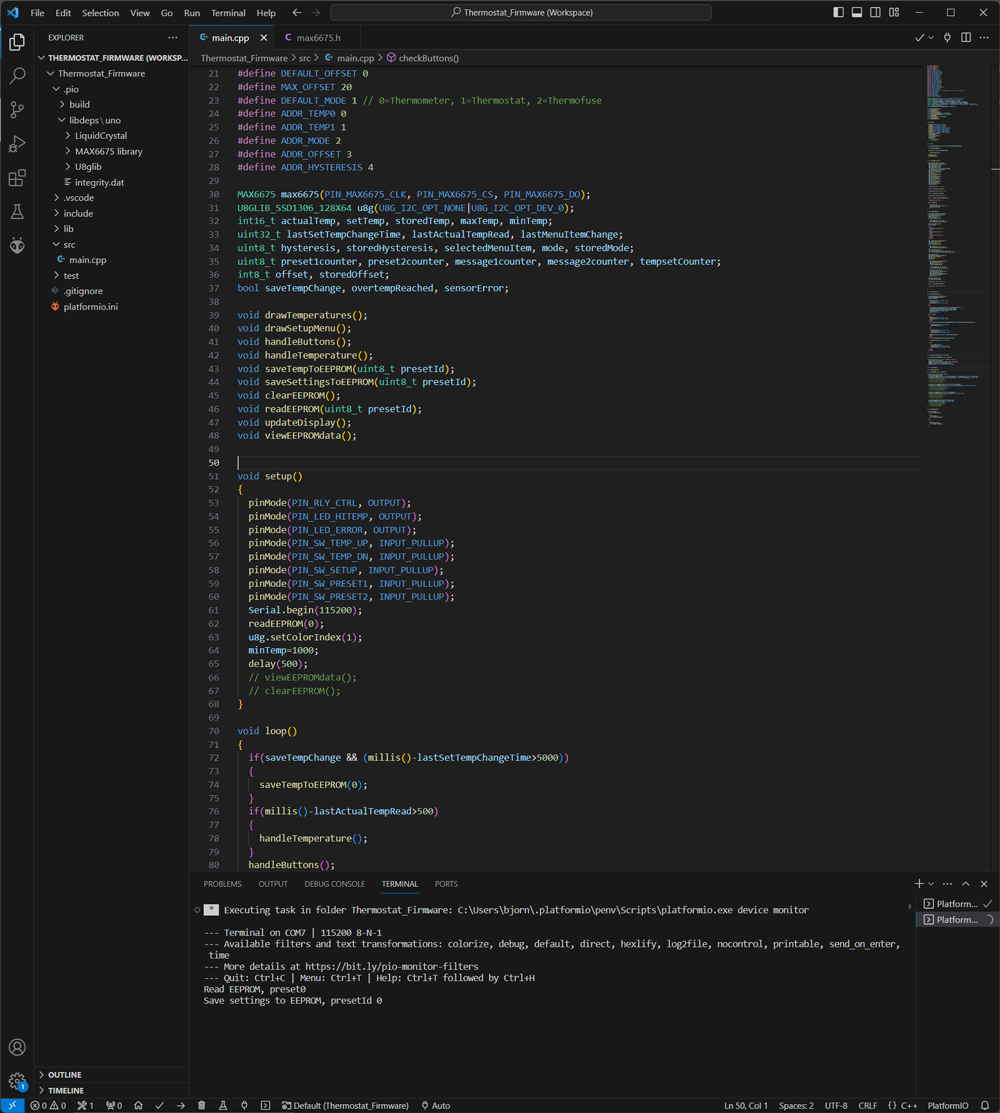1000x1113 pixels.
Task: Click PlatformIO Upload arrow in status bar
Action: point(180,1105)
